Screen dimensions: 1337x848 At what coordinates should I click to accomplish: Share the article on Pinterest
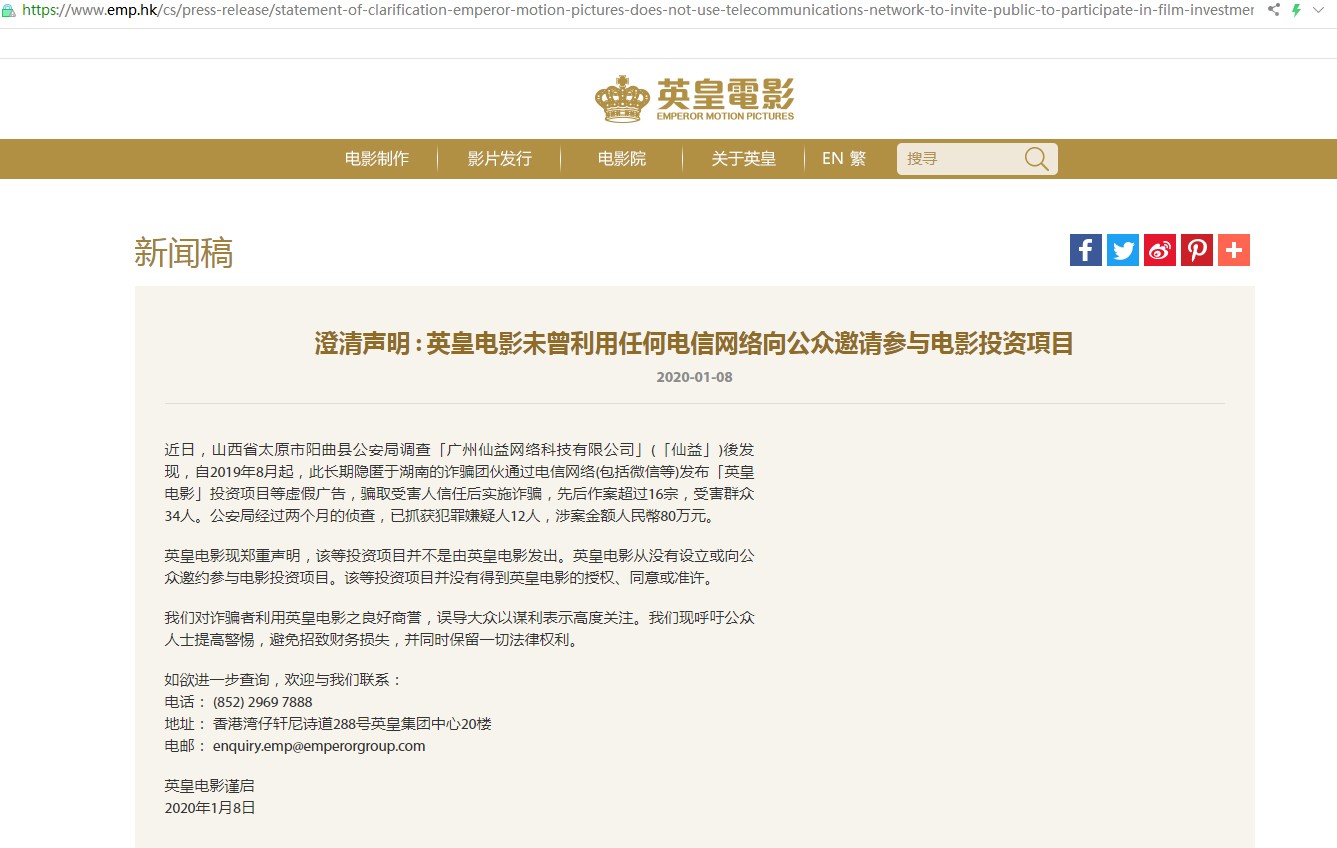click(x=1197, y=250)
